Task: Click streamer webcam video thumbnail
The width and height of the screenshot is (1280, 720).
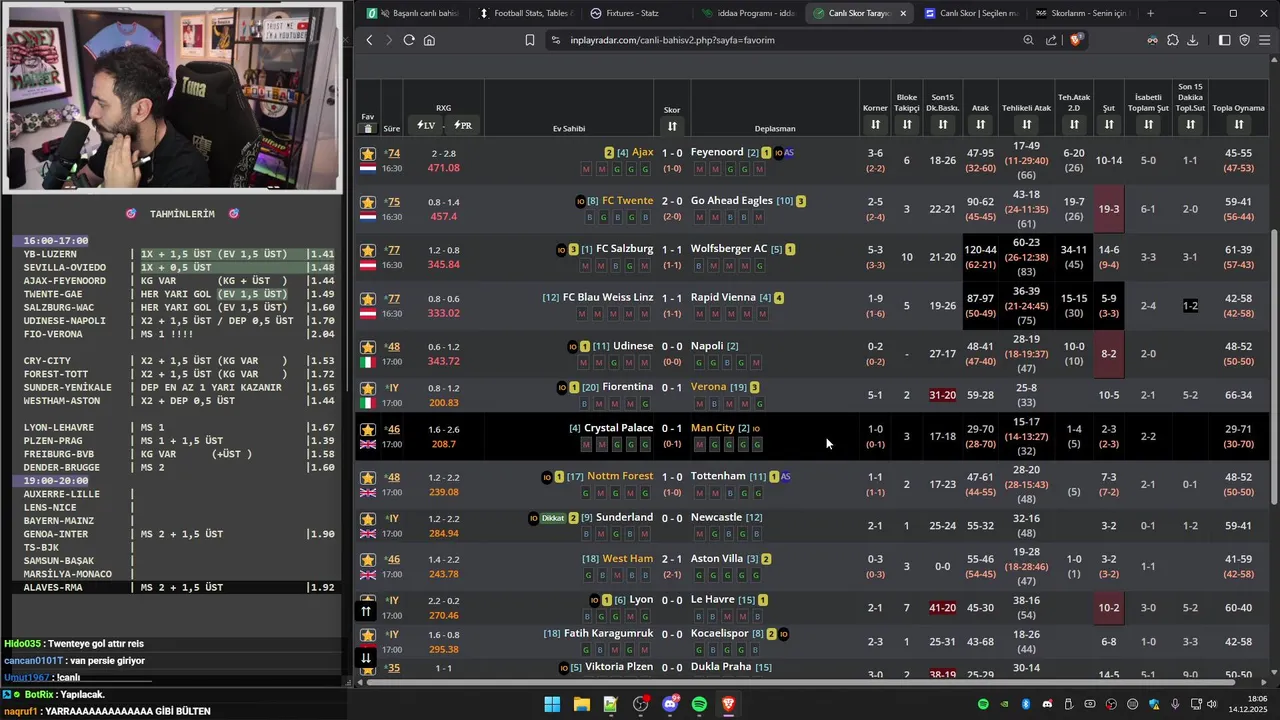Action: click(x=172, y=97)
